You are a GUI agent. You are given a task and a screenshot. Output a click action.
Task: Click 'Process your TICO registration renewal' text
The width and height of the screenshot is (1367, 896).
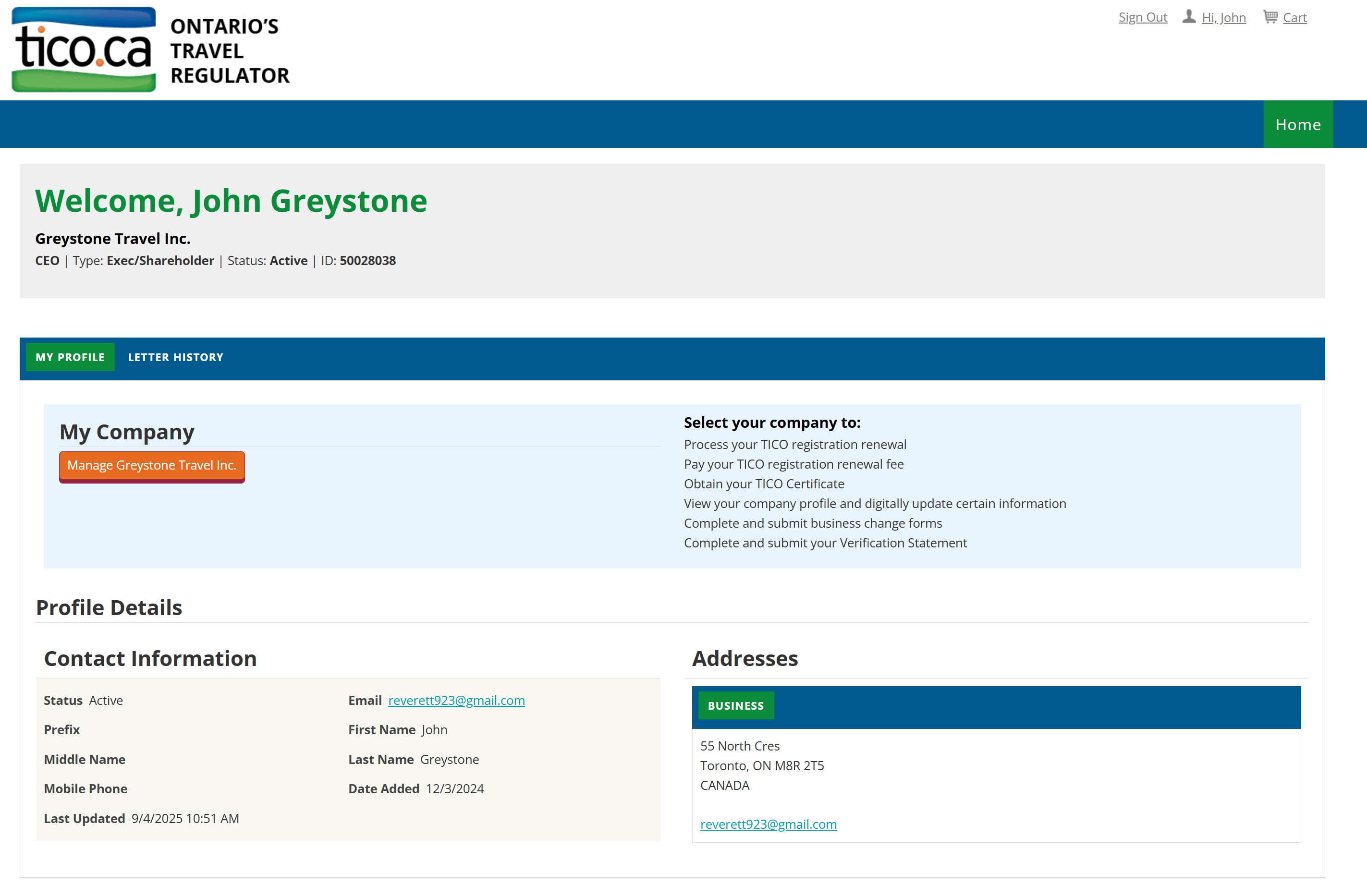click(x=794, y=444)
